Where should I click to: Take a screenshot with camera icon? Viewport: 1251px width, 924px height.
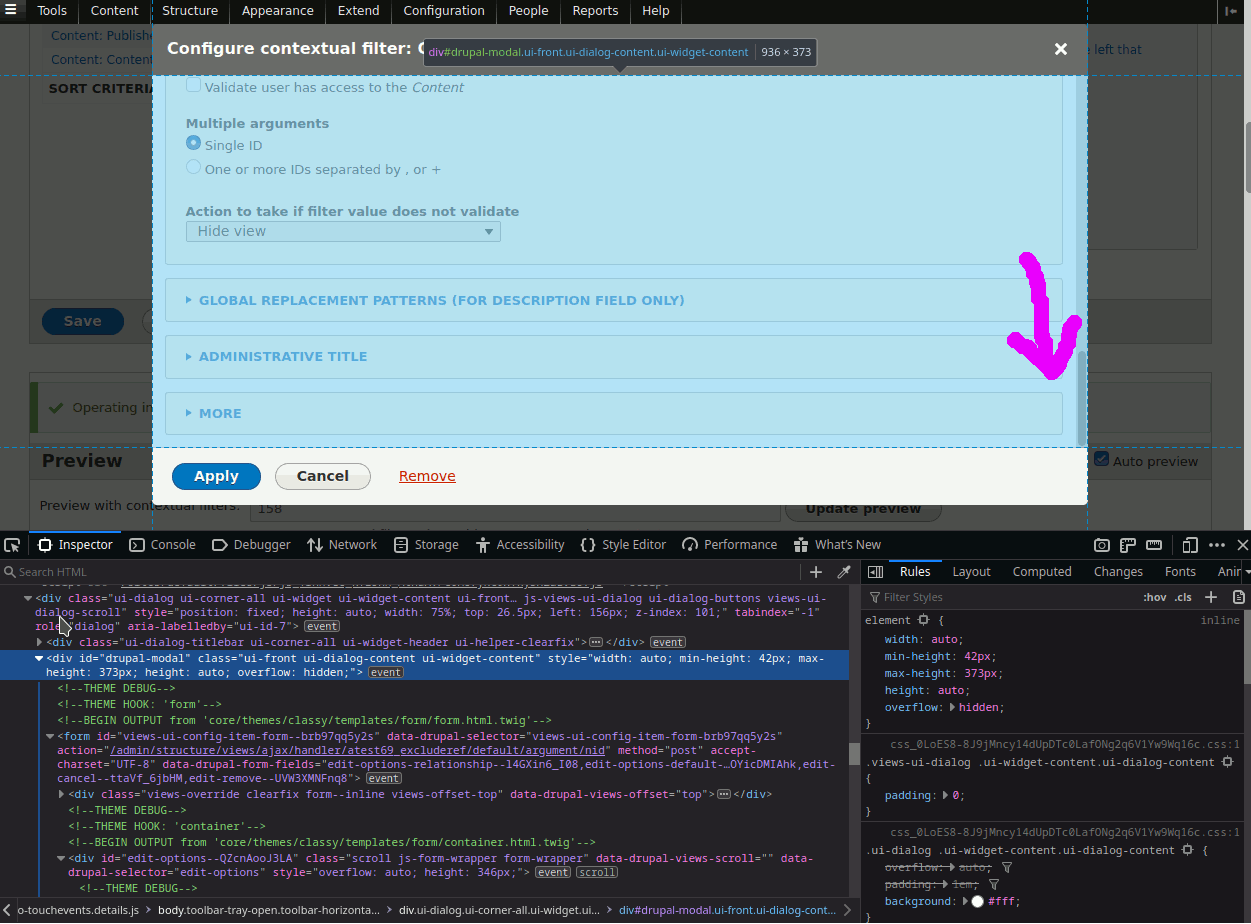(x=1101, y=545)
